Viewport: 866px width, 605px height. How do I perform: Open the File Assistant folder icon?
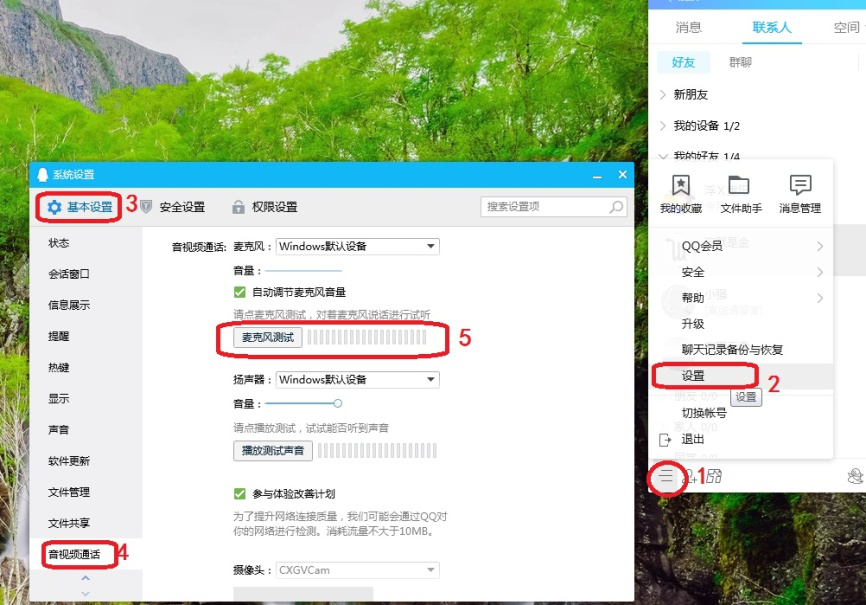[x=739, y=185]
